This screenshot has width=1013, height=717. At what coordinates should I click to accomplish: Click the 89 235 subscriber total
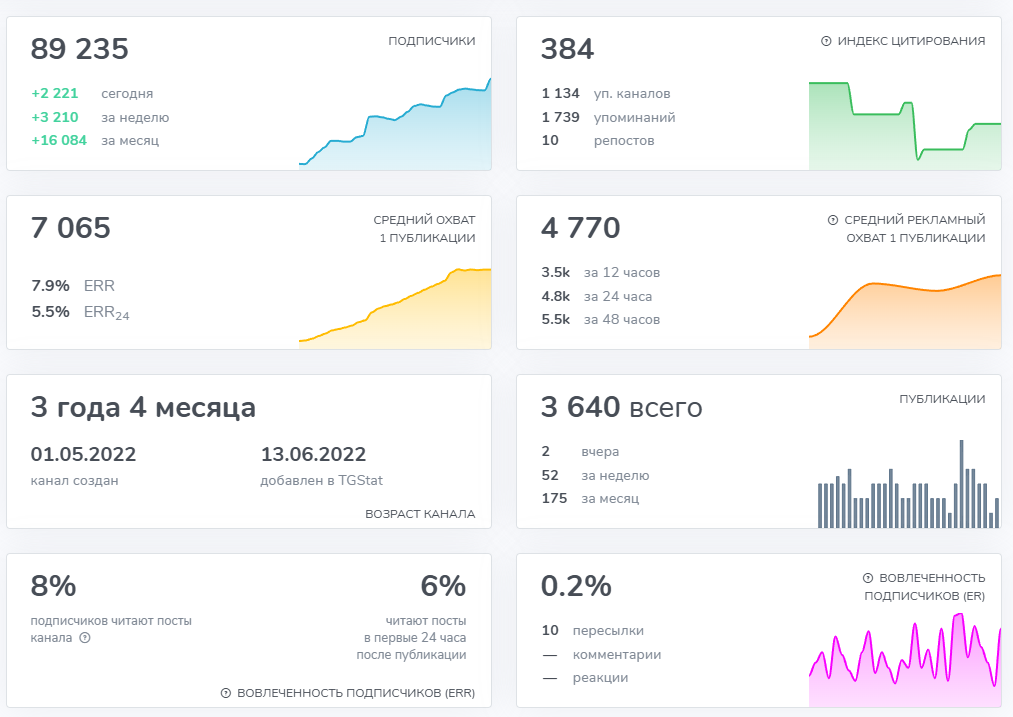pos(80,49)
